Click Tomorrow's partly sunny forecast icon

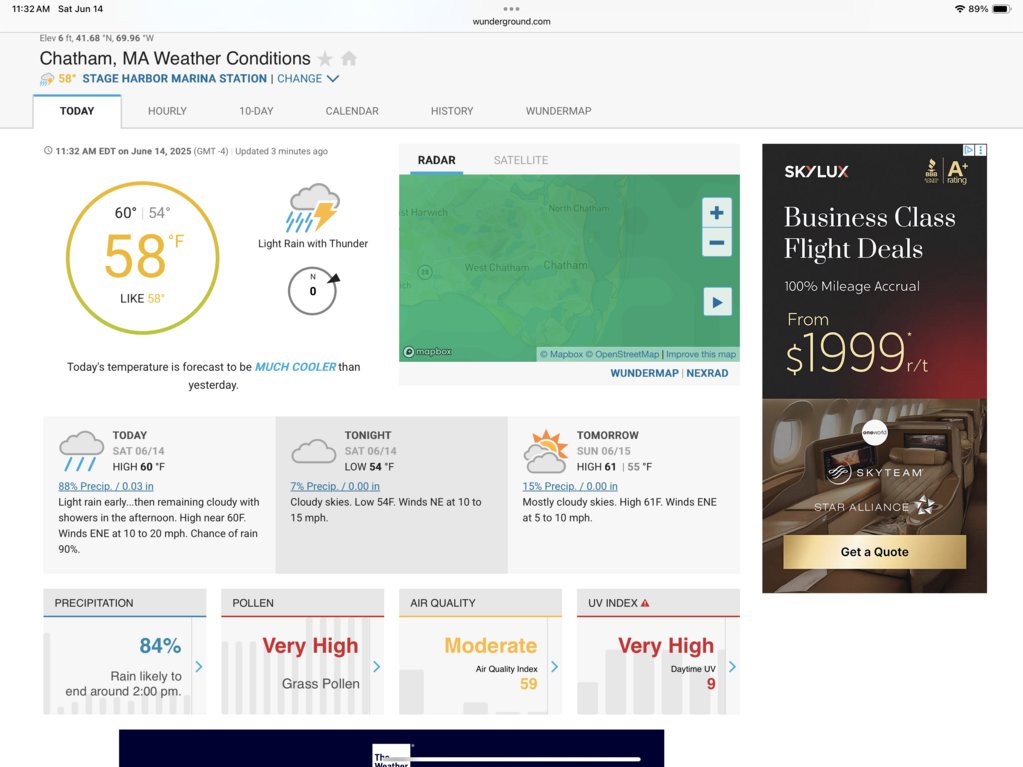coord(545,451)
